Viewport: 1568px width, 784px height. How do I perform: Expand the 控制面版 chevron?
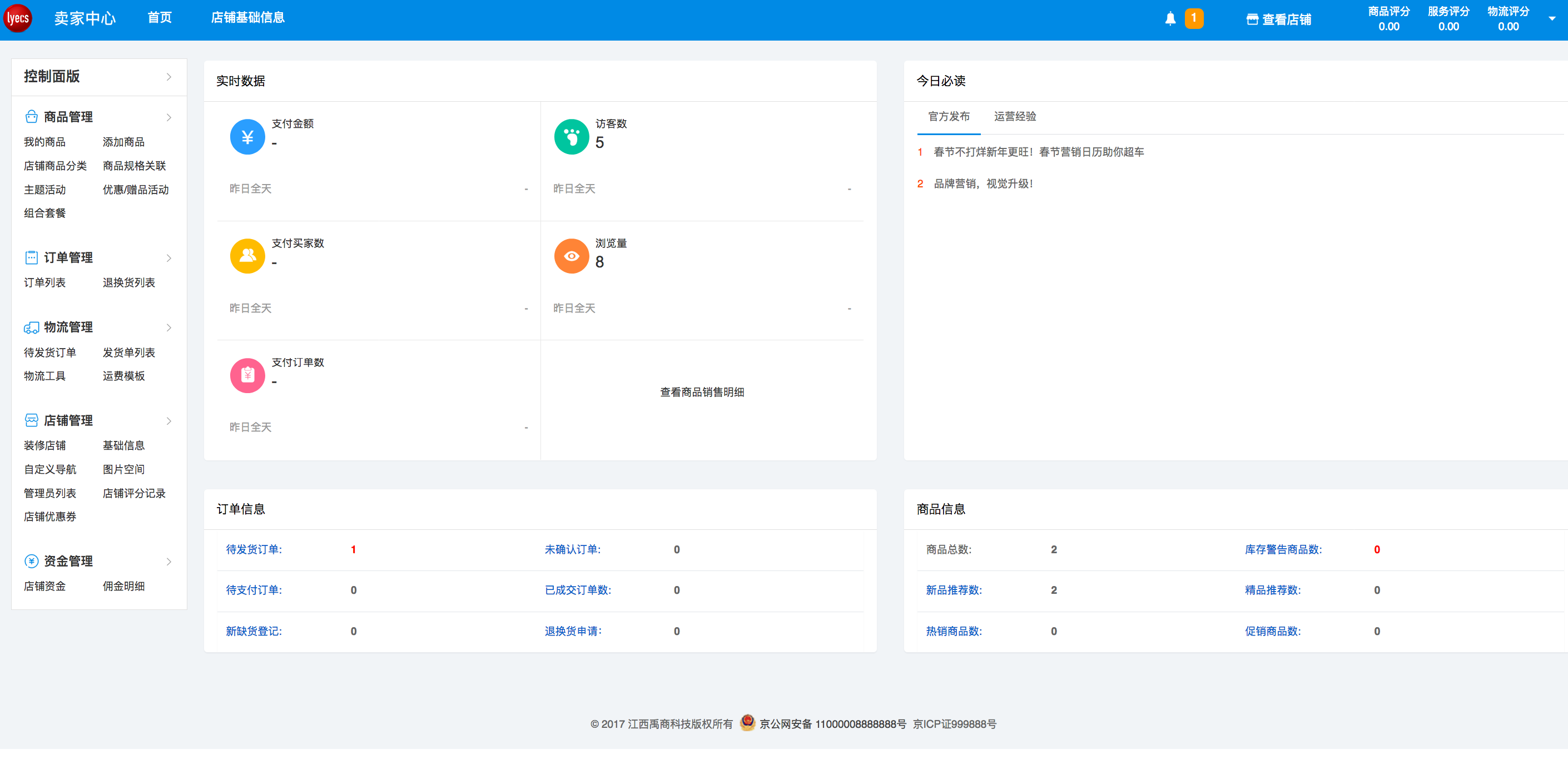point(168,77)
